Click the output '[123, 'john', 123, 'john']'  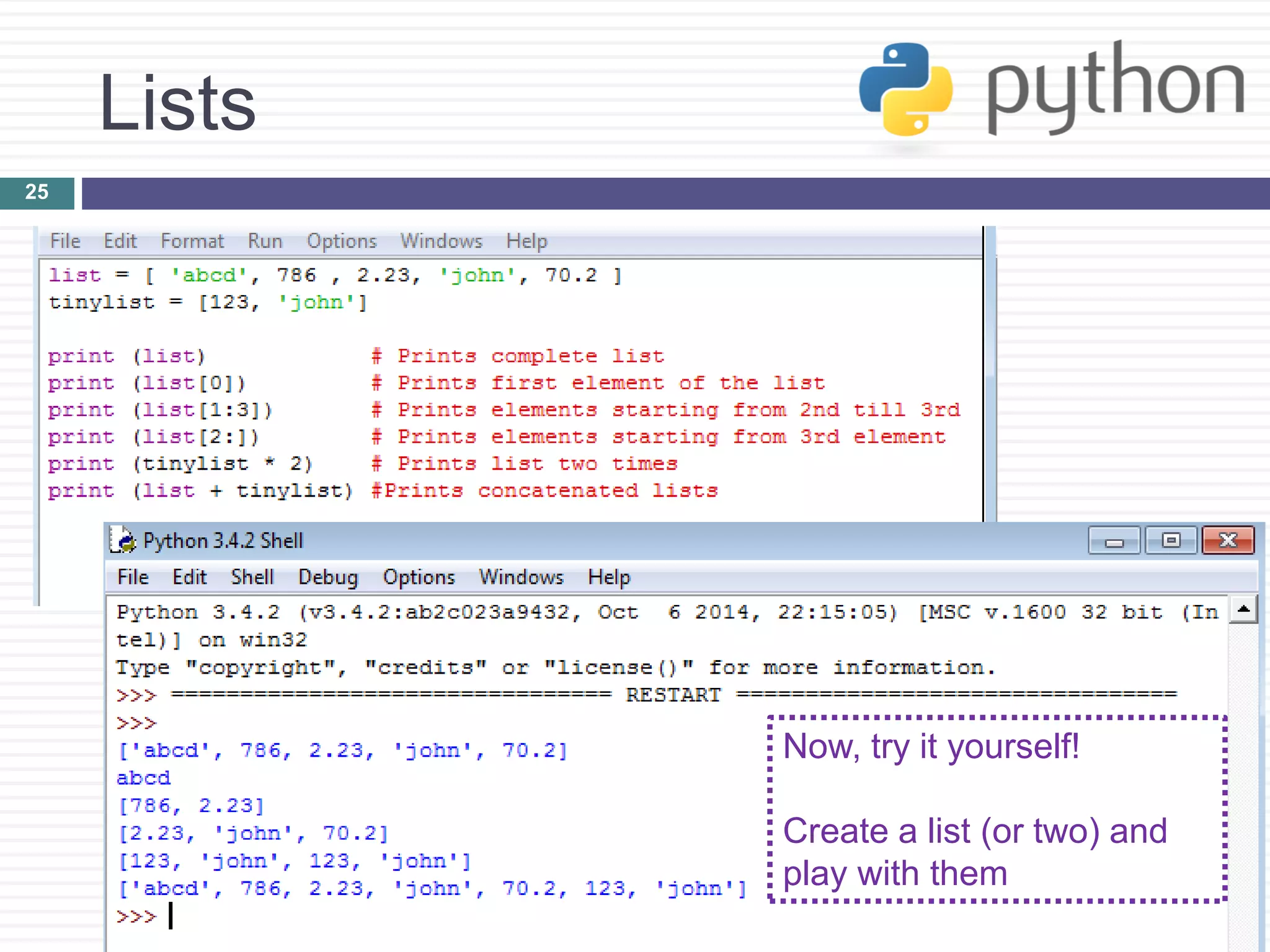(295, 861)
